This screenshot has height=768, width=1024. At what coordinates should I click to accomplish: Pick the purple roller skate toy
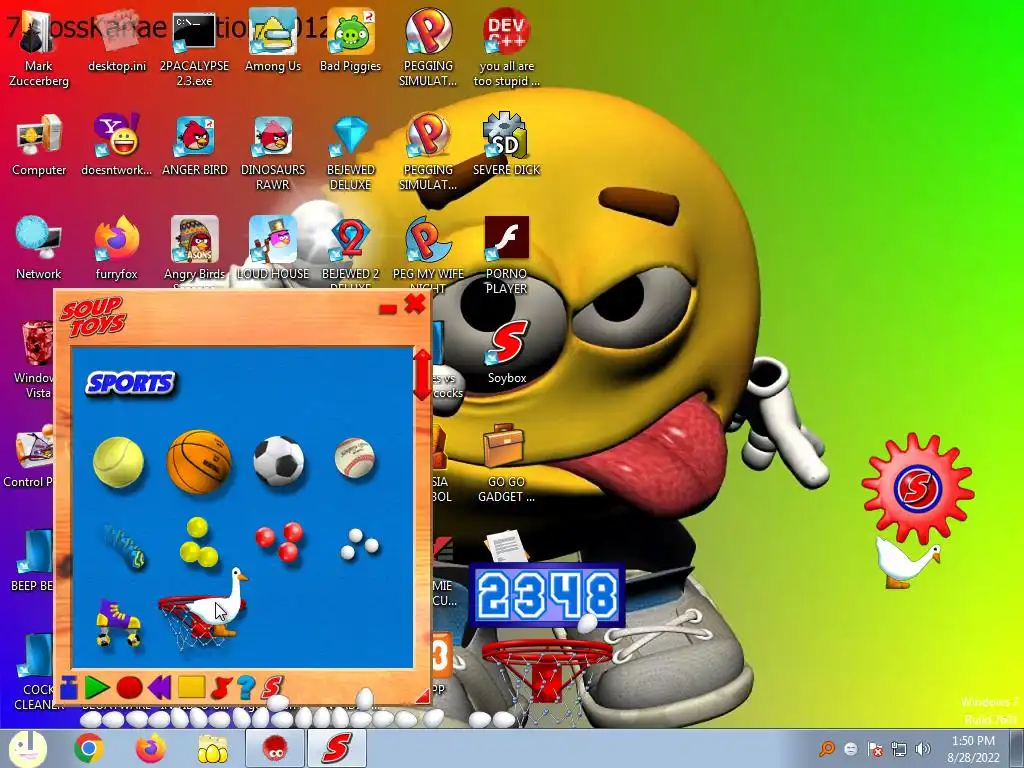(118, 622)
